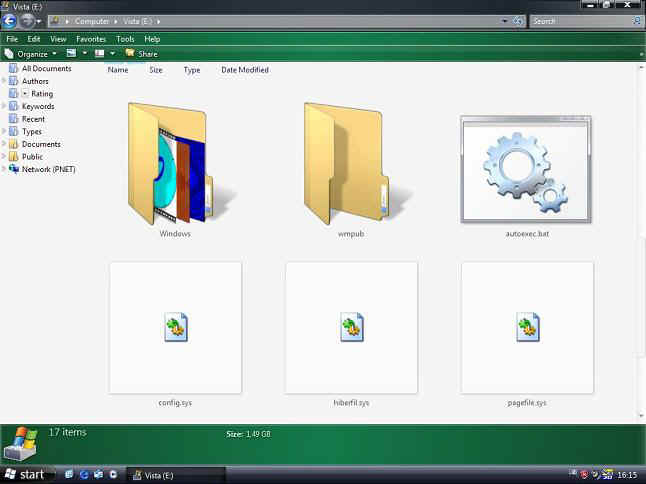Expand the Documents folder in sidebar

(x=4, y=144)
